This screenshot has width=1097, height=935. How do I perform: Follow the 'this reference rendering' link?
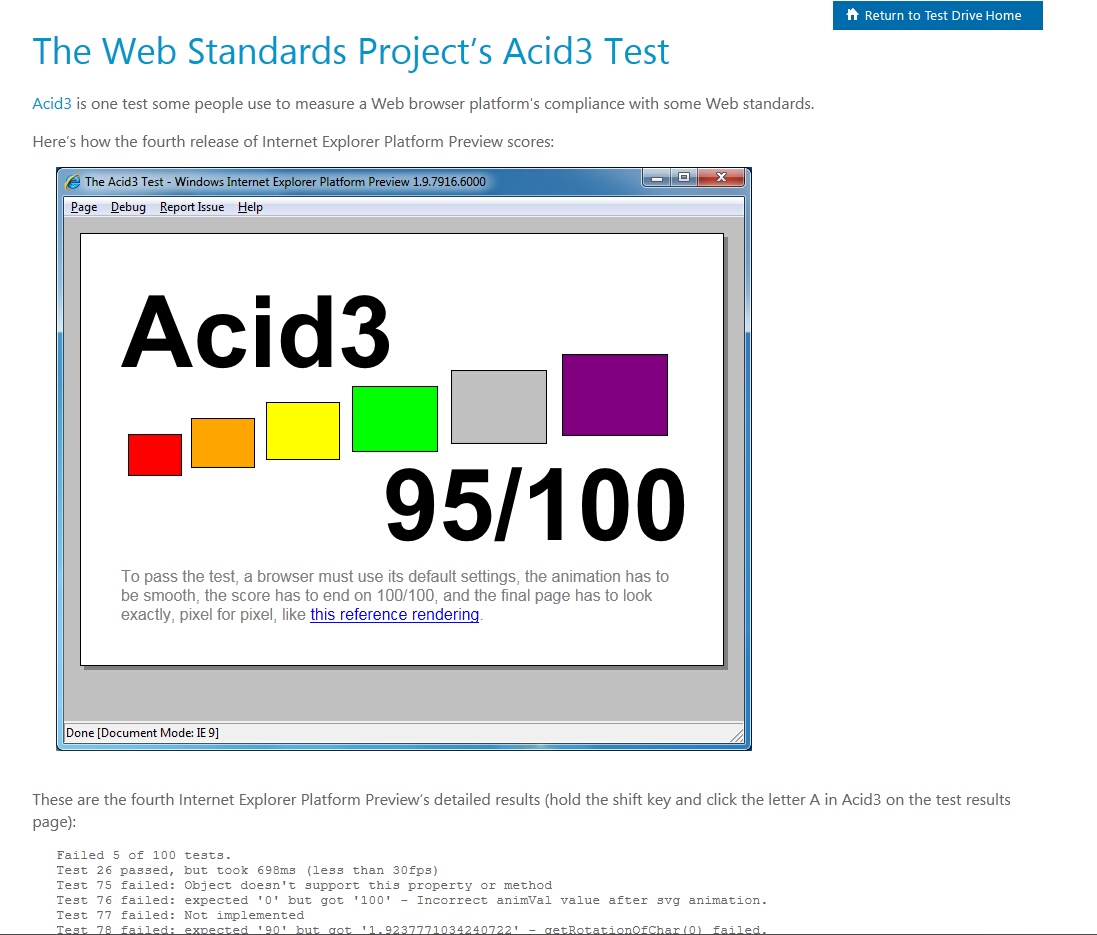(x=395, y=614)
